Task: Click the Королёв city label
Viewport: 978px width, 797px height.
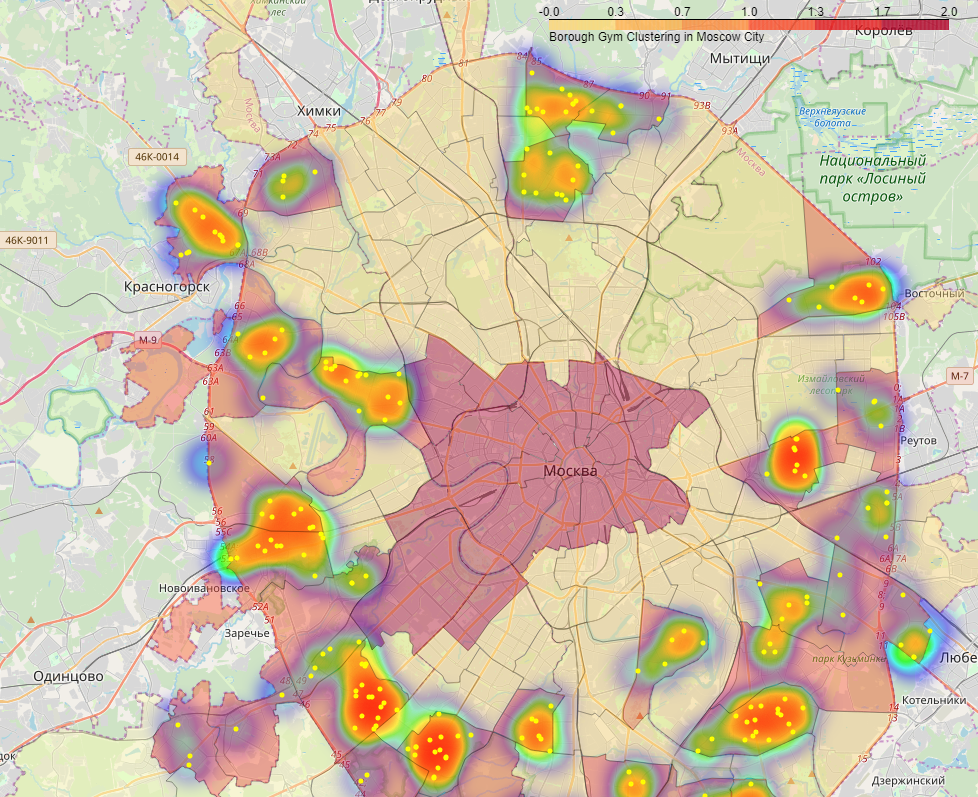Action: pos(883,30)
